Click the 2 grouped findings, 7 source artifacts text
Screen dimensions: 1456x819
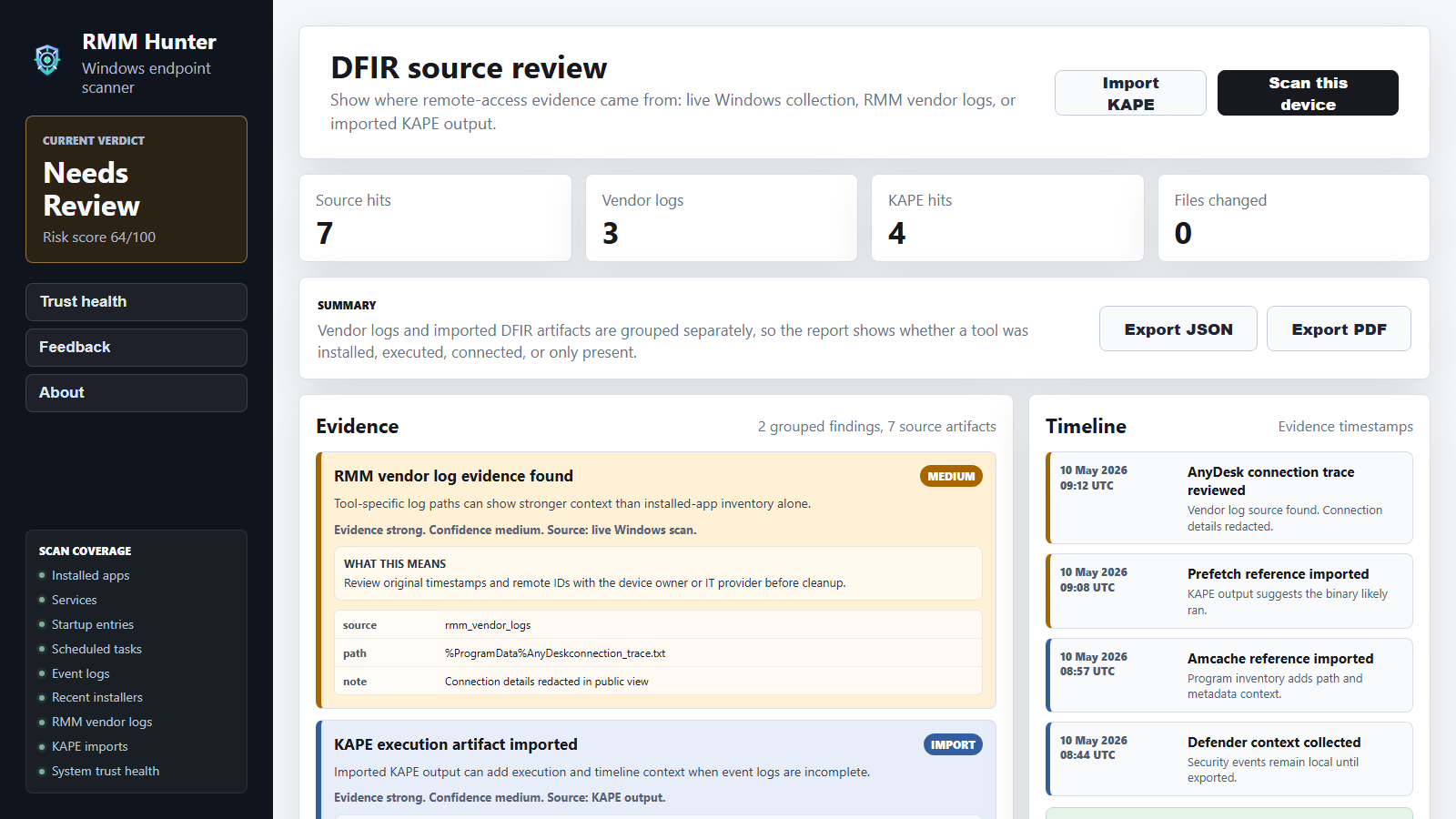[x=877, y=427]
